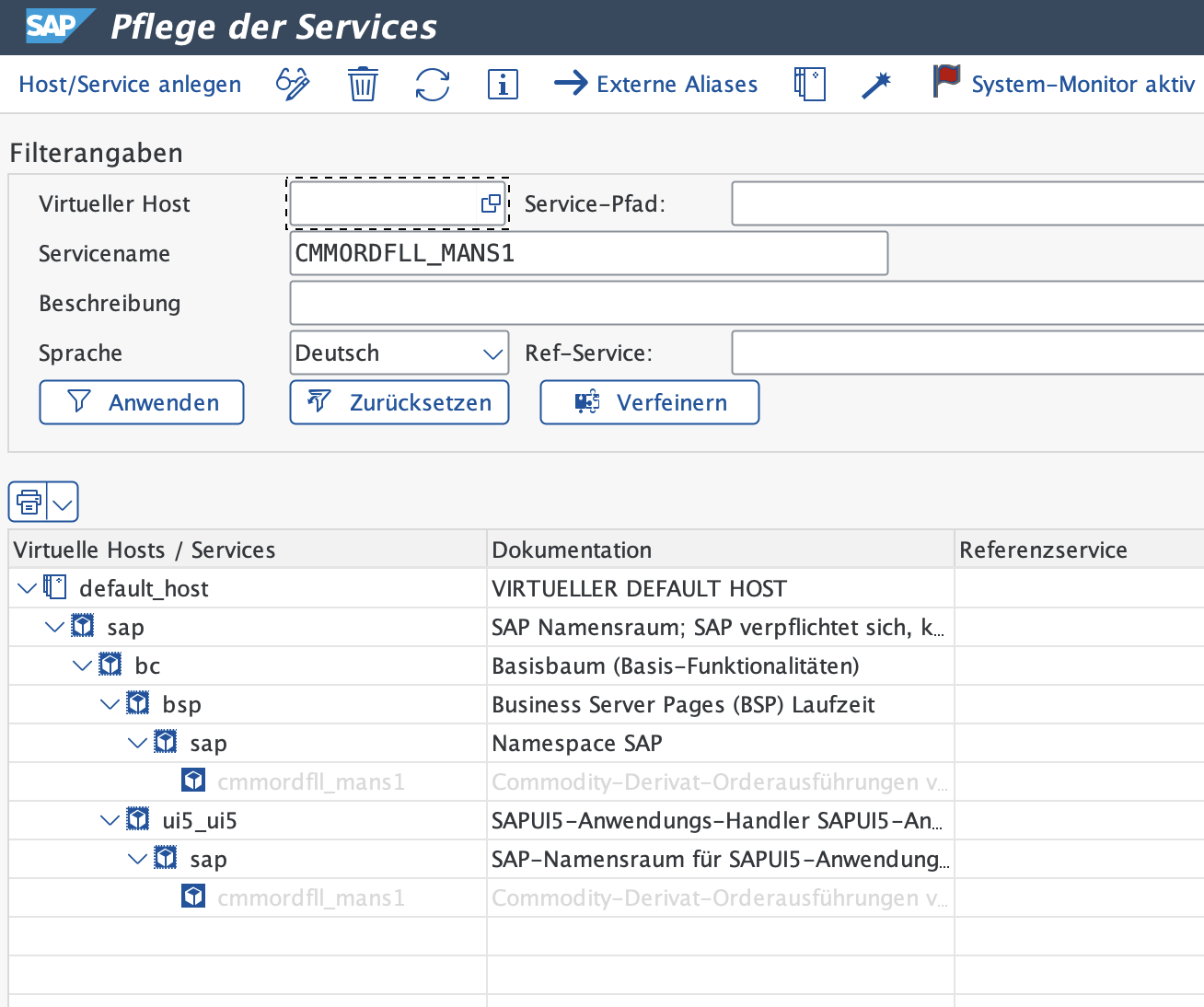
Task: Collapse the sap node under ui5_ui5
Action: [x=138, y=858]
